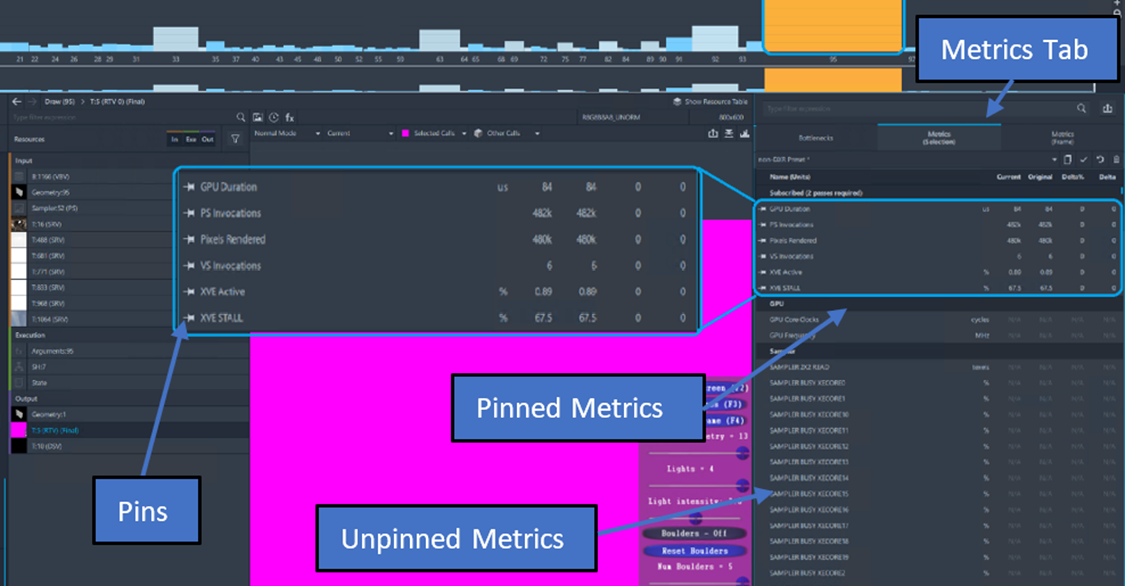Open the image view icon next to search

tap(259, 117)
